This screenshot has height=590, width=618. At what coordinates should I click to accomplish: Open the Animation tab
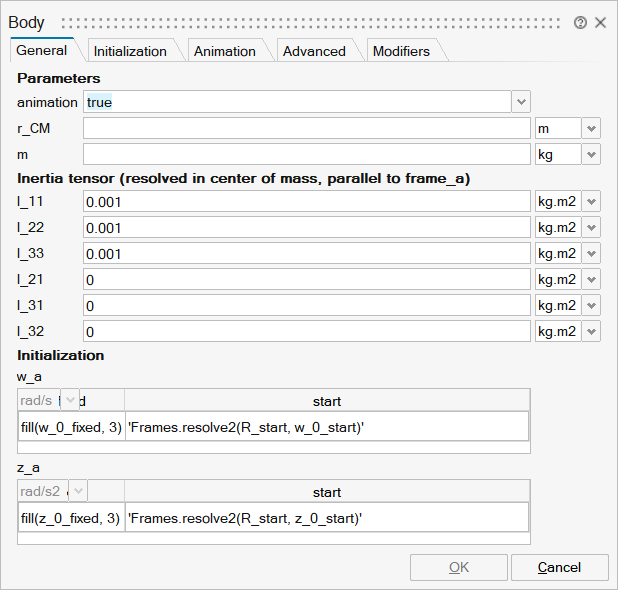click(x=224, y=51)
